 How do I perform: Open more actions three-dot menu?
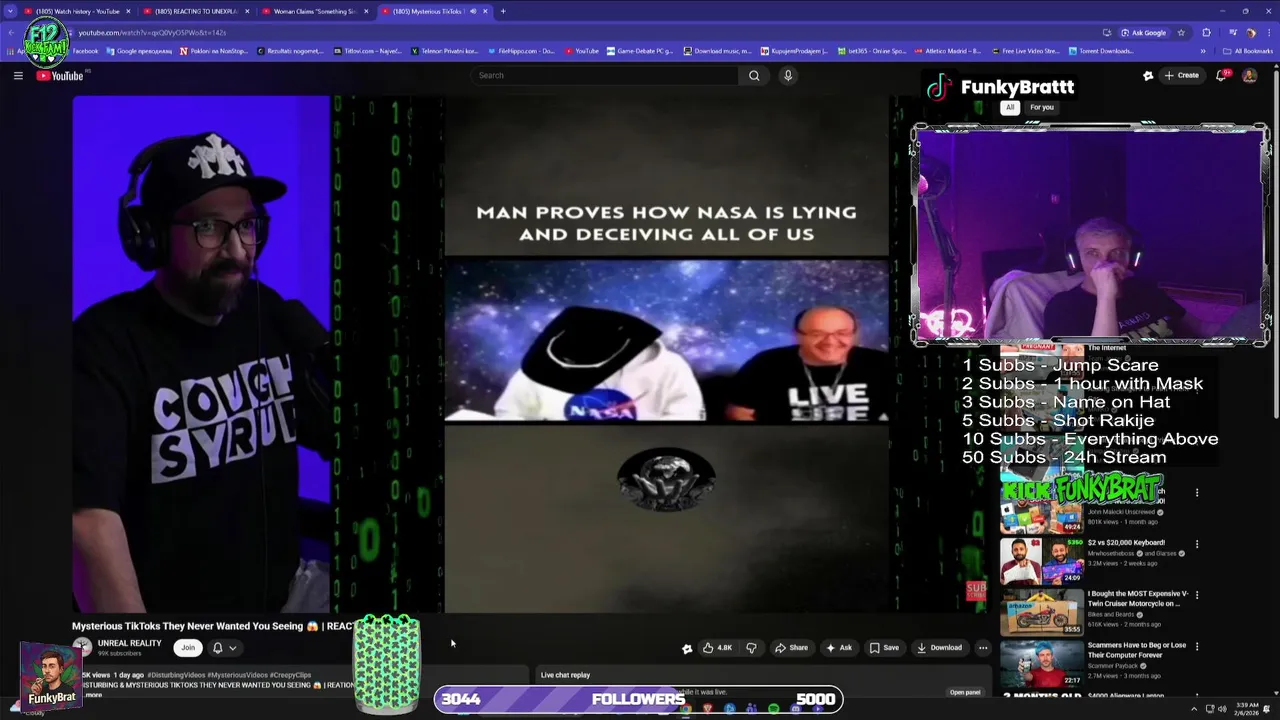point(983,647)
